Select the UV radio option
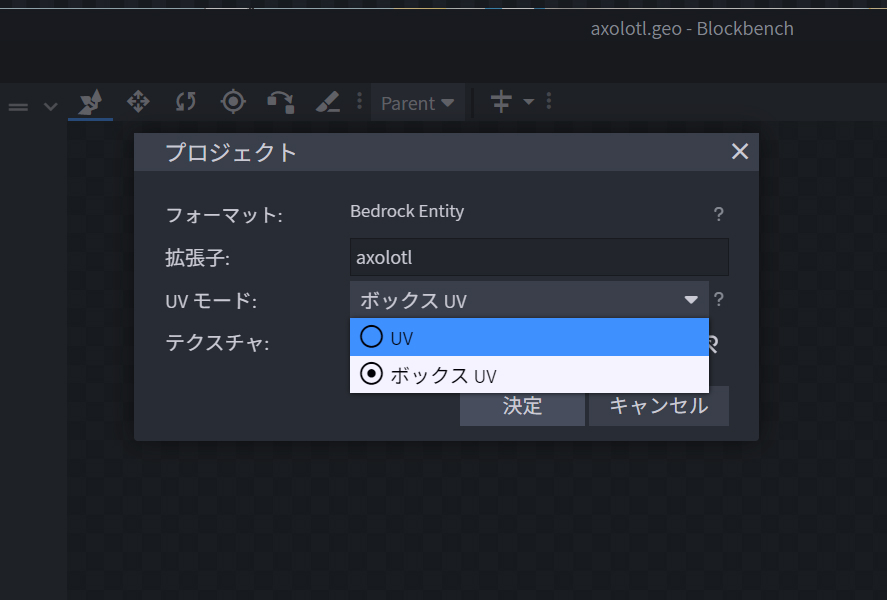Image resolution: width=887 pixels, height=600 pixels. [x=529, y=337]
